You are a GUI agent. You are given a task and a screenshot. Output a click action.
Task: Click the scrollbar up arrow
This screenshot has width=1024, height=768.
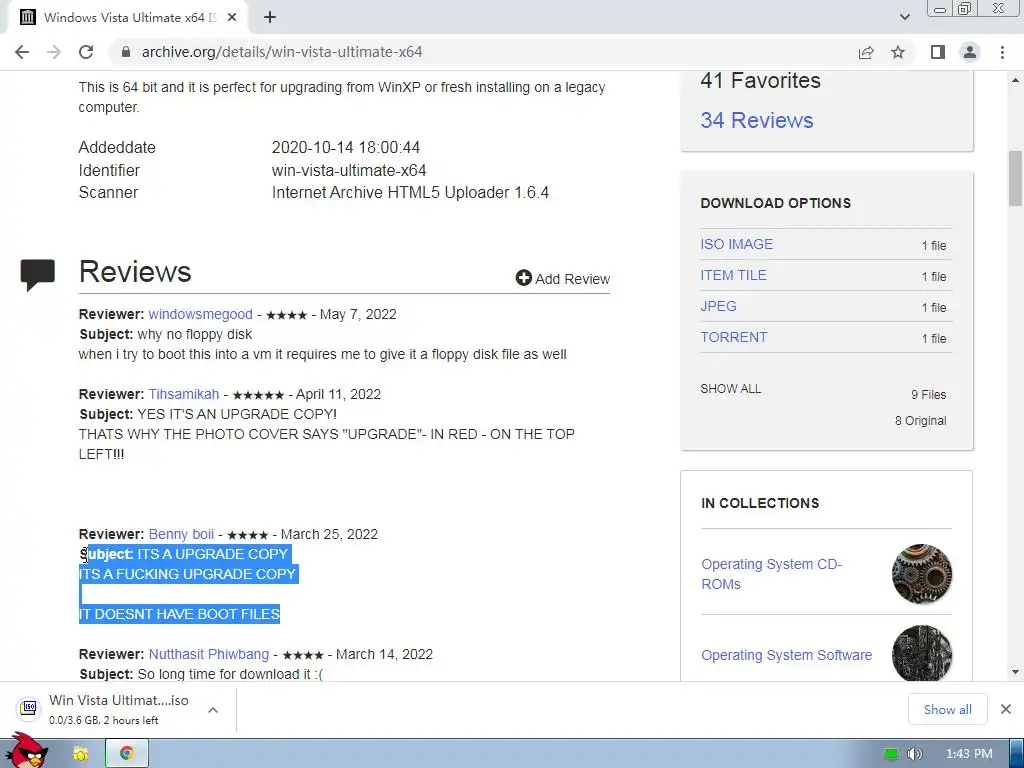coord(1016,80)
